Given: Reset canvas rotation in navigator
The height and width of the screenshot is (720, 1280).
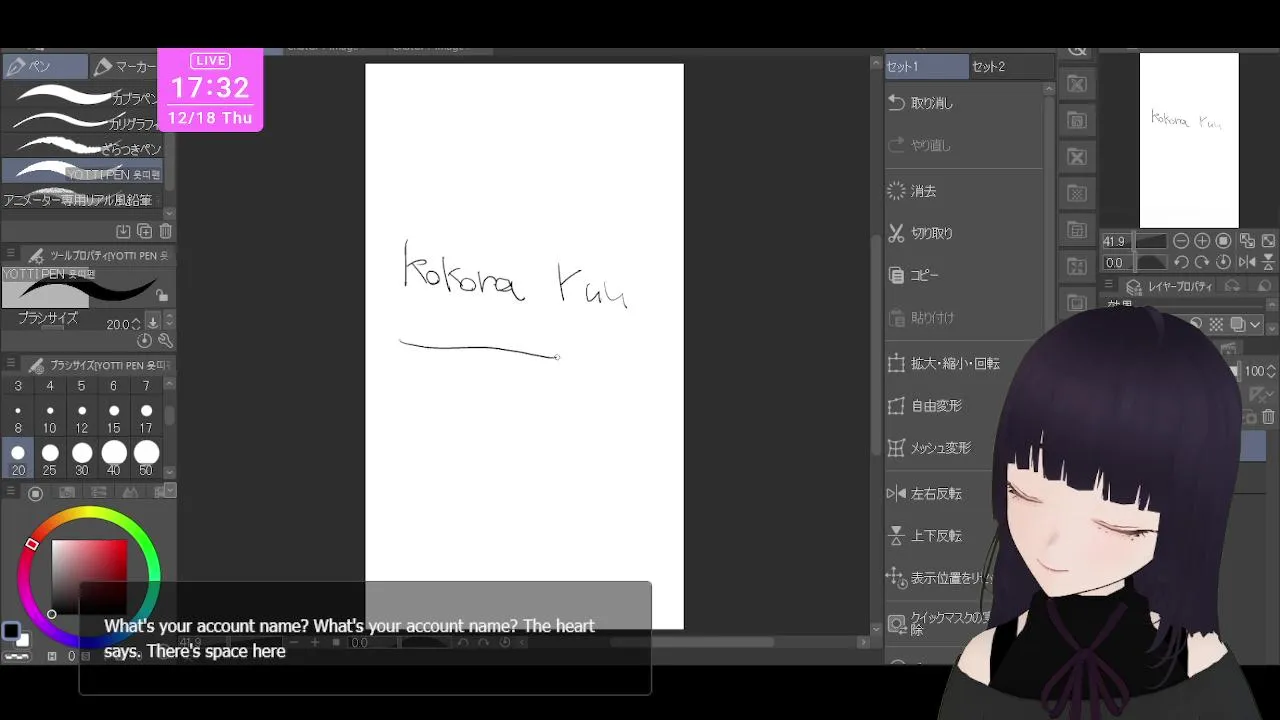Looking at the screenshot, I should tap(1224, 262).
